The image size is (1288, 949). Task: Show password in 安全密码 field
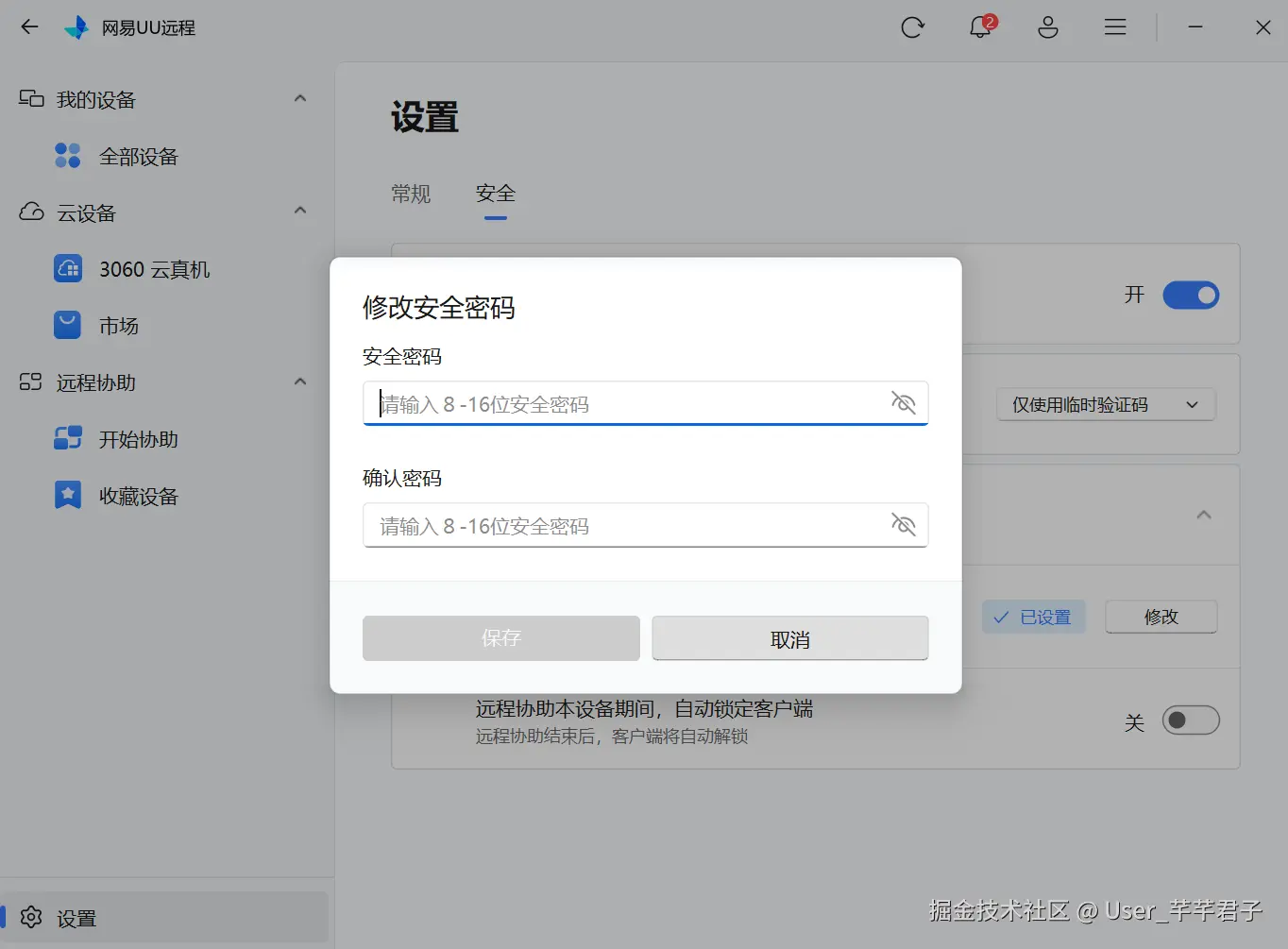[904, 403]
